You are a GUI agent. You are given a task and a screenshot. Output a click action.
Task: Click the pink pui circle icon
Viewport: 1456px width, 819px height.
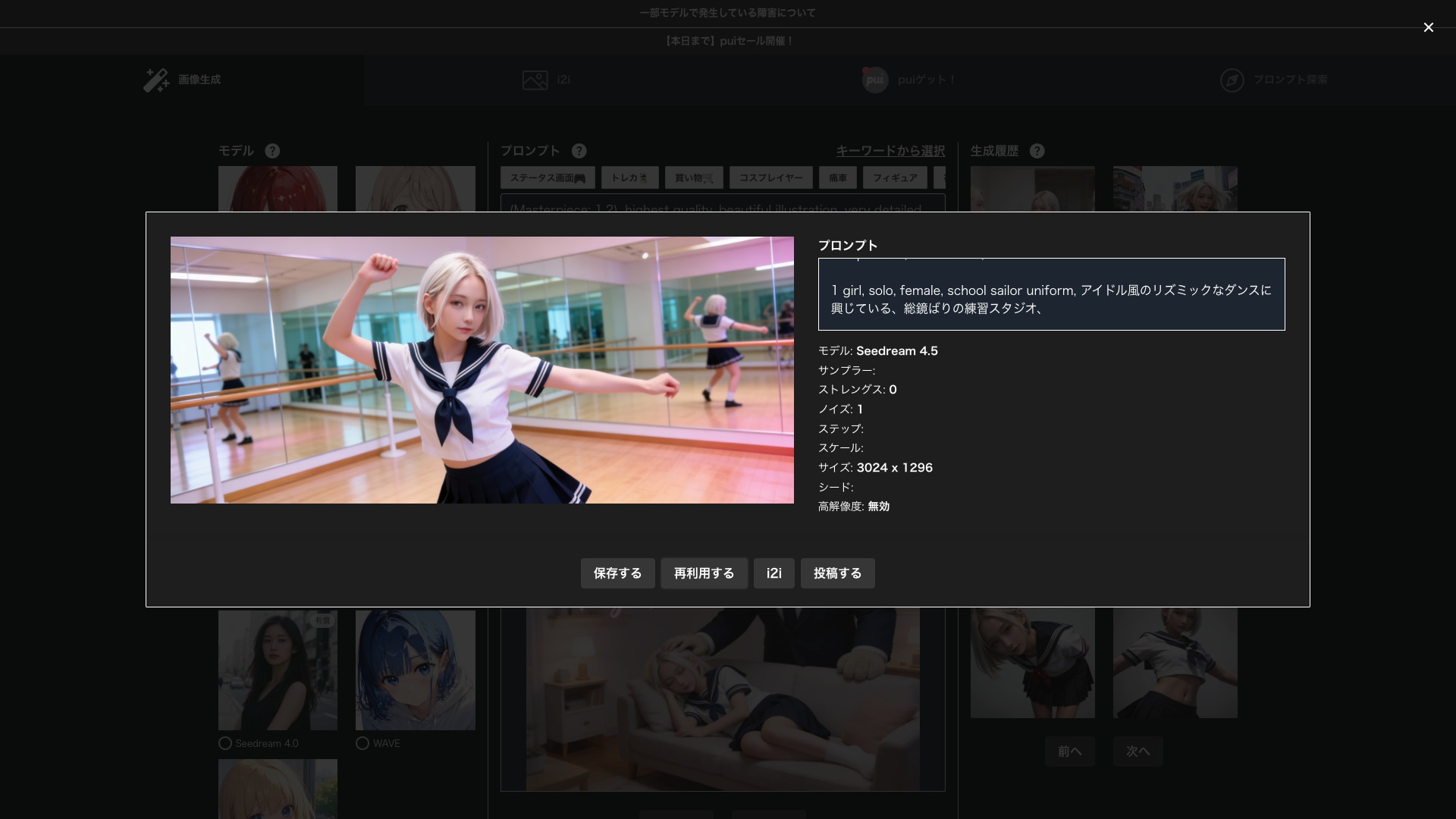875,80
